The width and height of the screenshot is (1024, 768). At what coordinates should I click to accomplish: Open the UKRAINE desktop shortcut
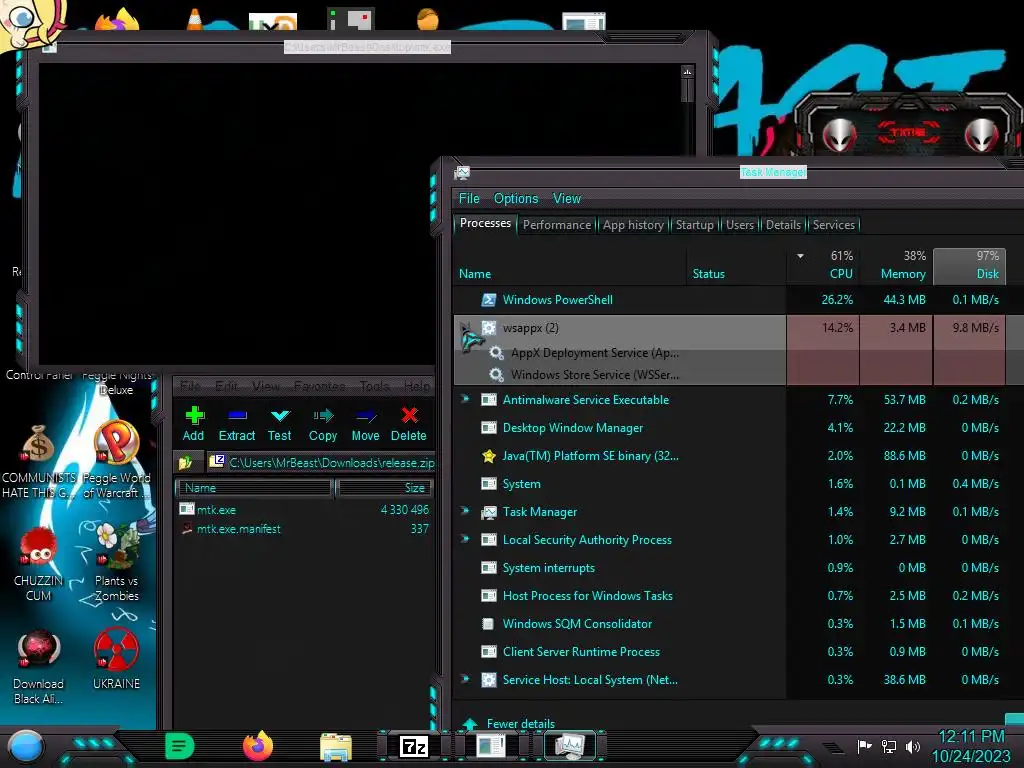click(116, 658)
